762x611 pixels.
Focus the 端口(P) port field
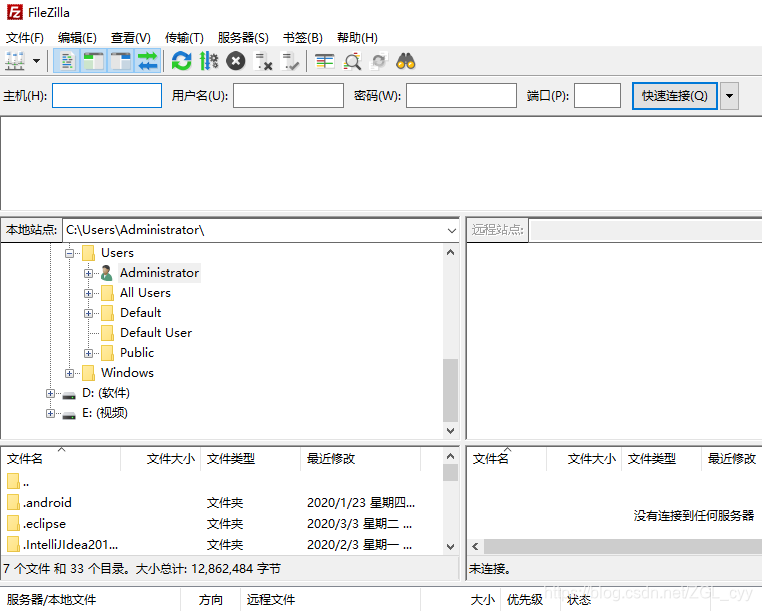(x=597, y=95)
